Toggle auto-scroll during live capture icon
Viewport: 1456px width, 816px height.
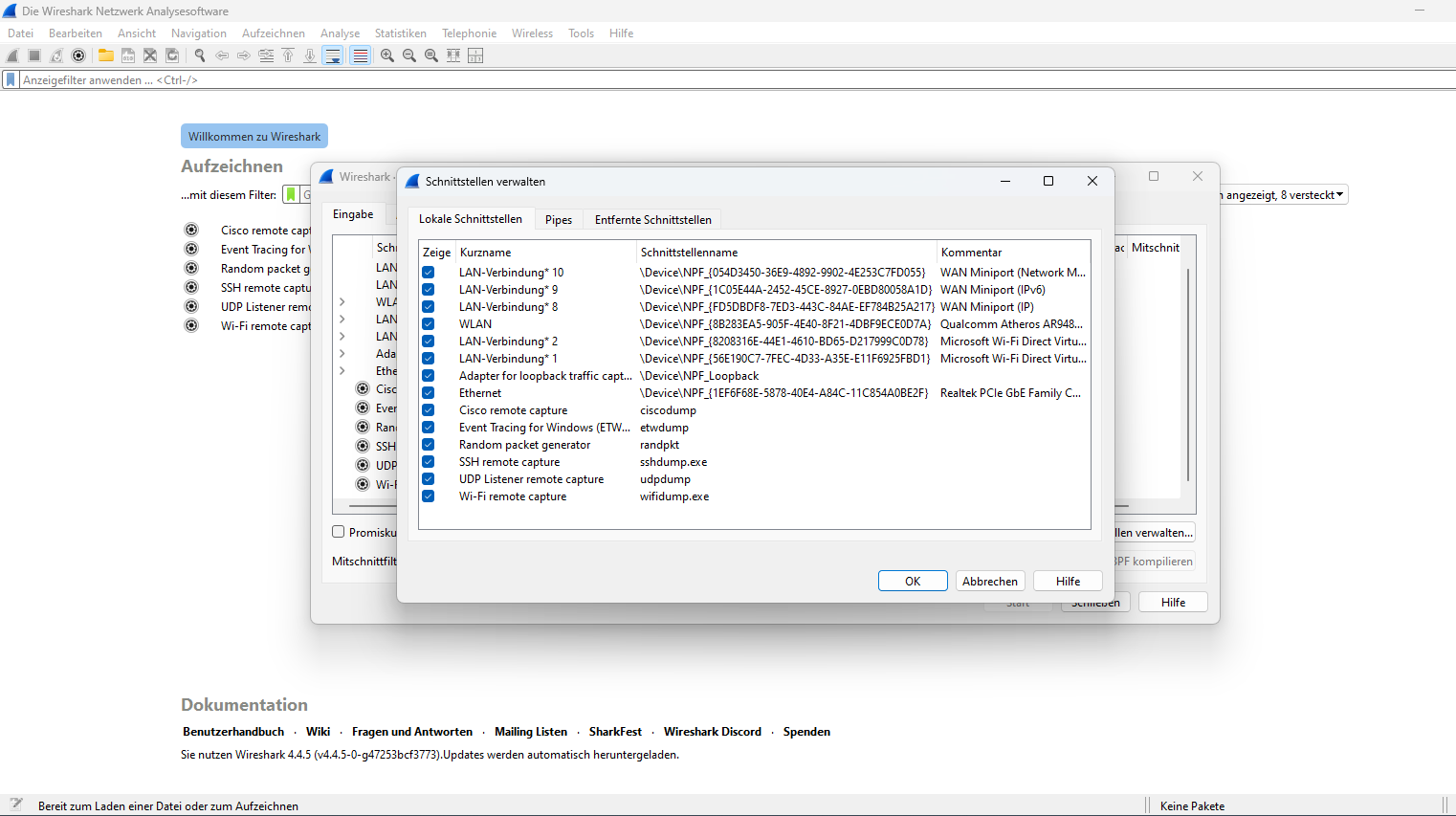click(333, 55)
